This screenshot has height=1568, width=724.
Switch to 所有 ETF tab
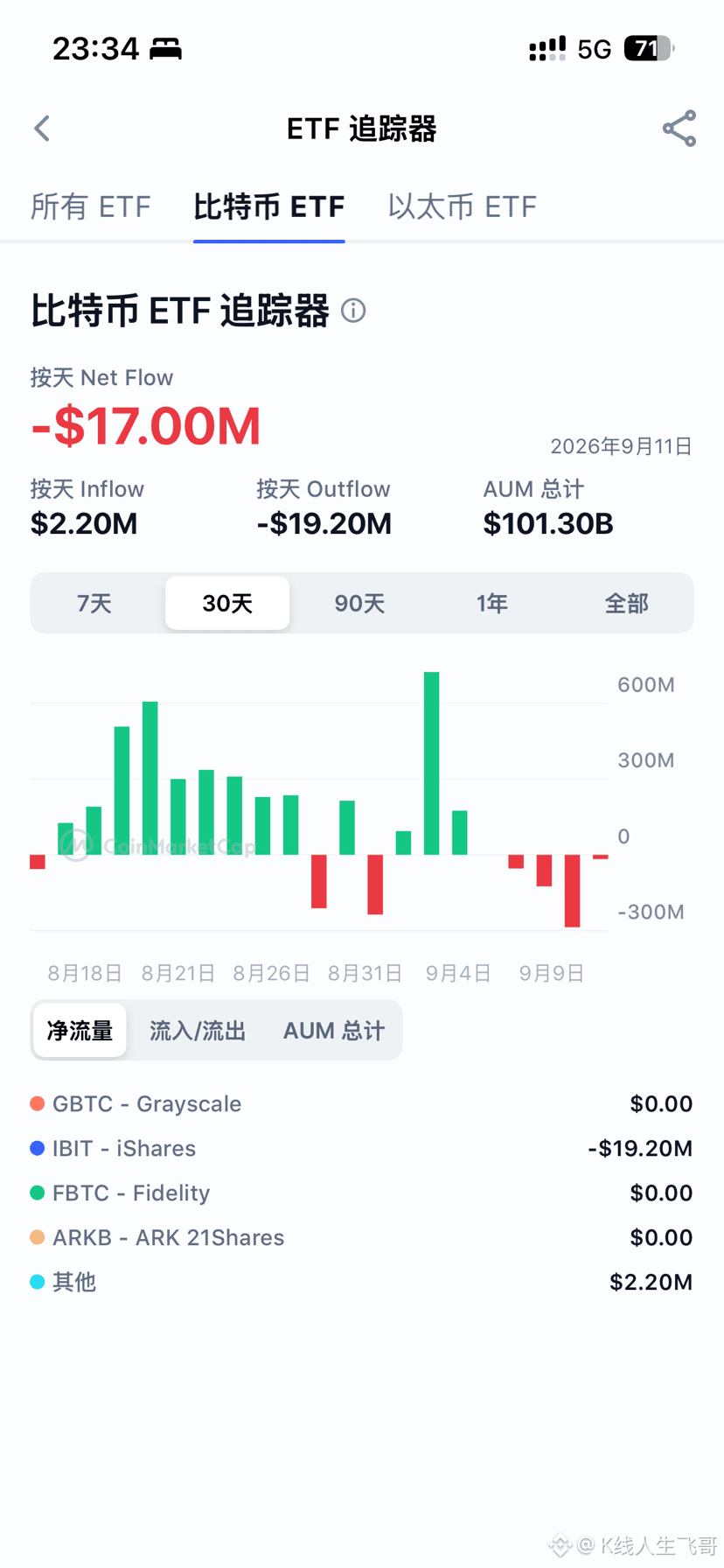pos(91,207)
